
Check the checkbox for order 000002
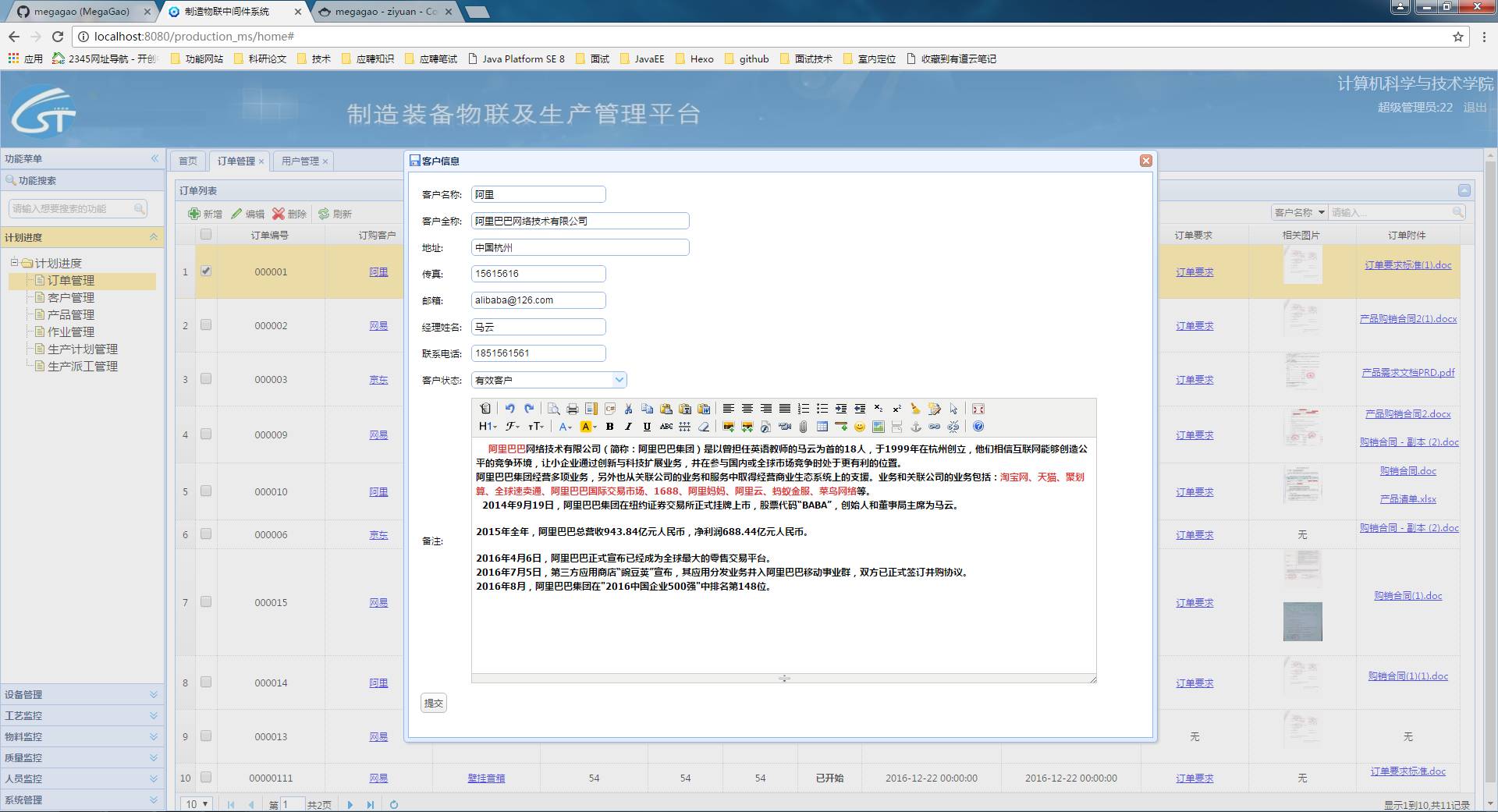(x=206, y=325)
